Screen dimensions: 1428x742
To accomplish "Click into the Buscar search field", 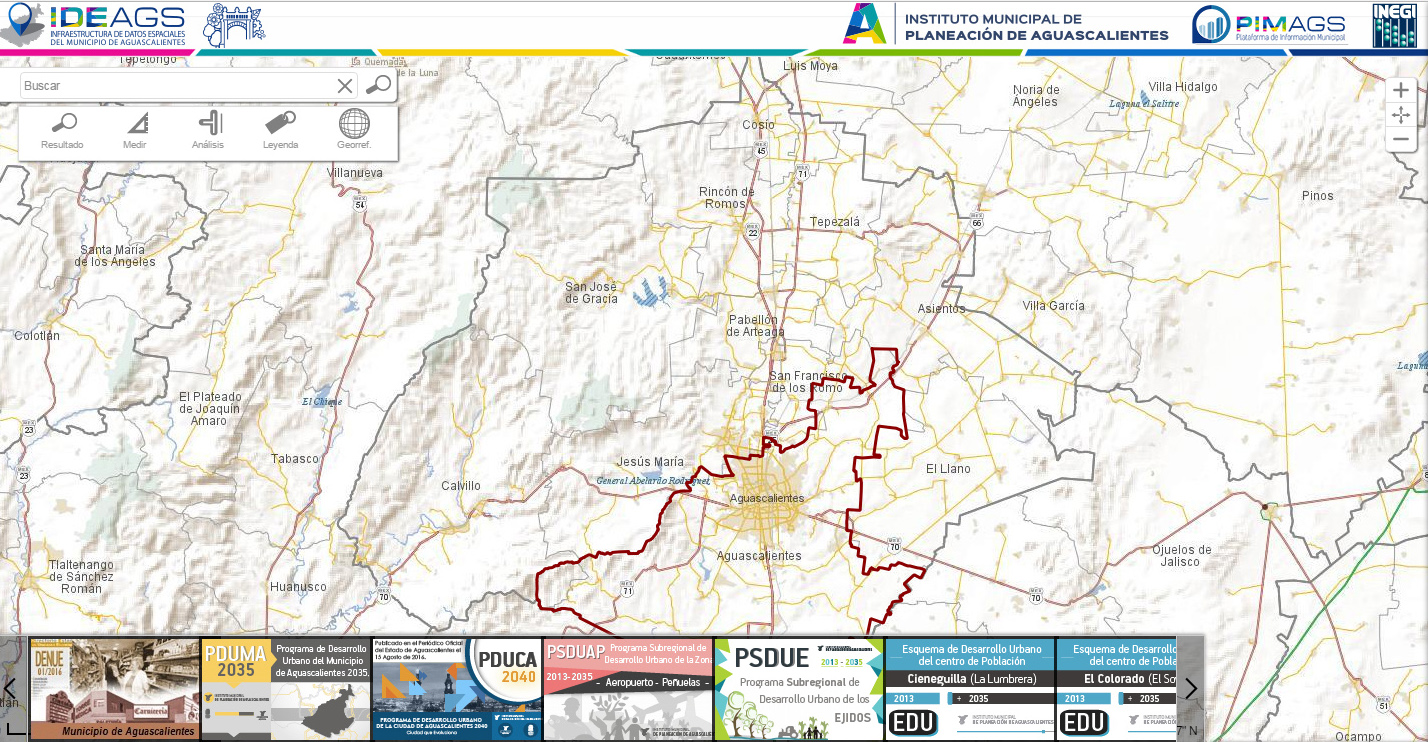I will tap(175, 86).
